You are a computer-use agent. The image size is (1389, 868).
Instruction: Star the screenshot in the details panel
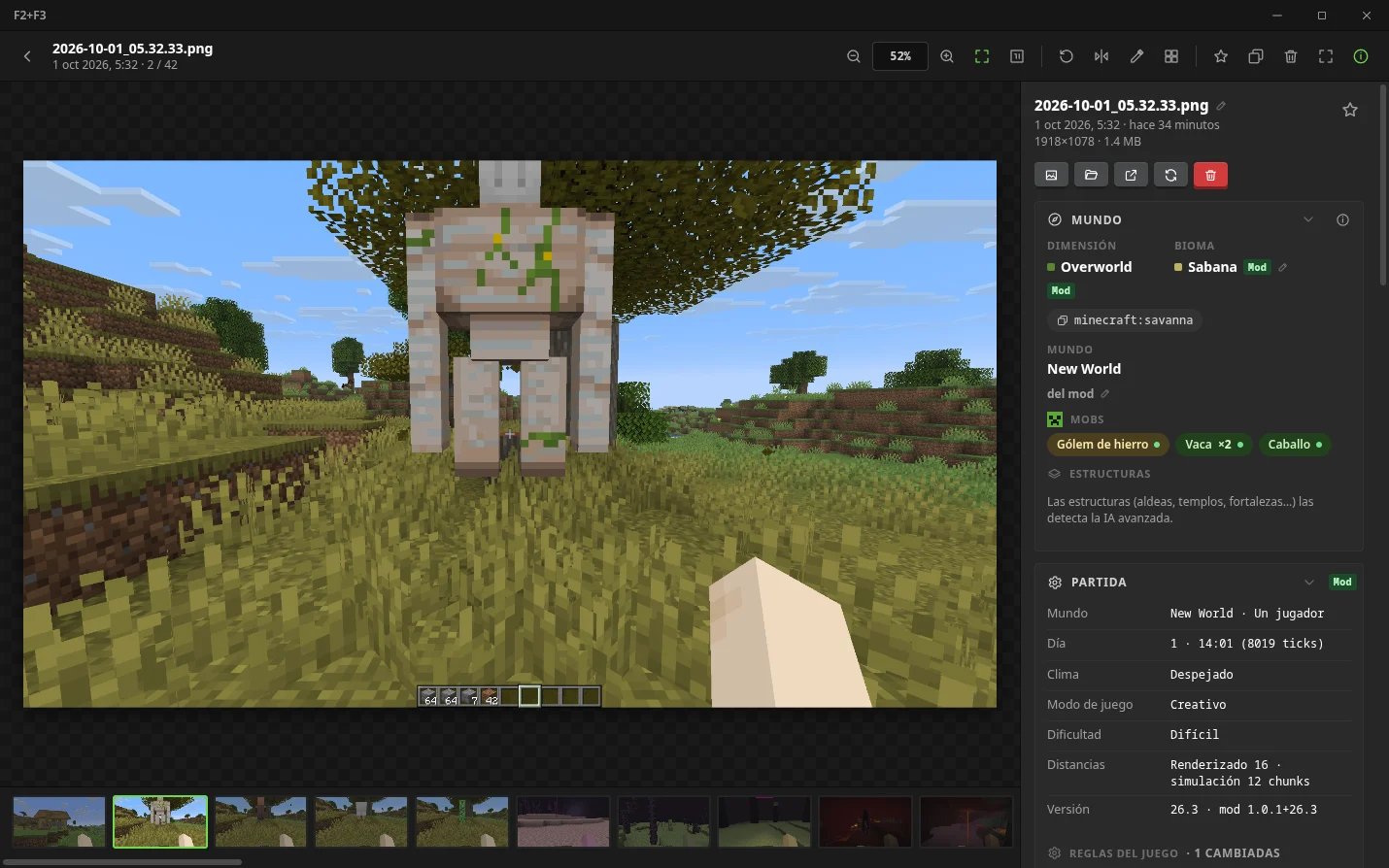pyautogui.click(x=1350, y=110)
